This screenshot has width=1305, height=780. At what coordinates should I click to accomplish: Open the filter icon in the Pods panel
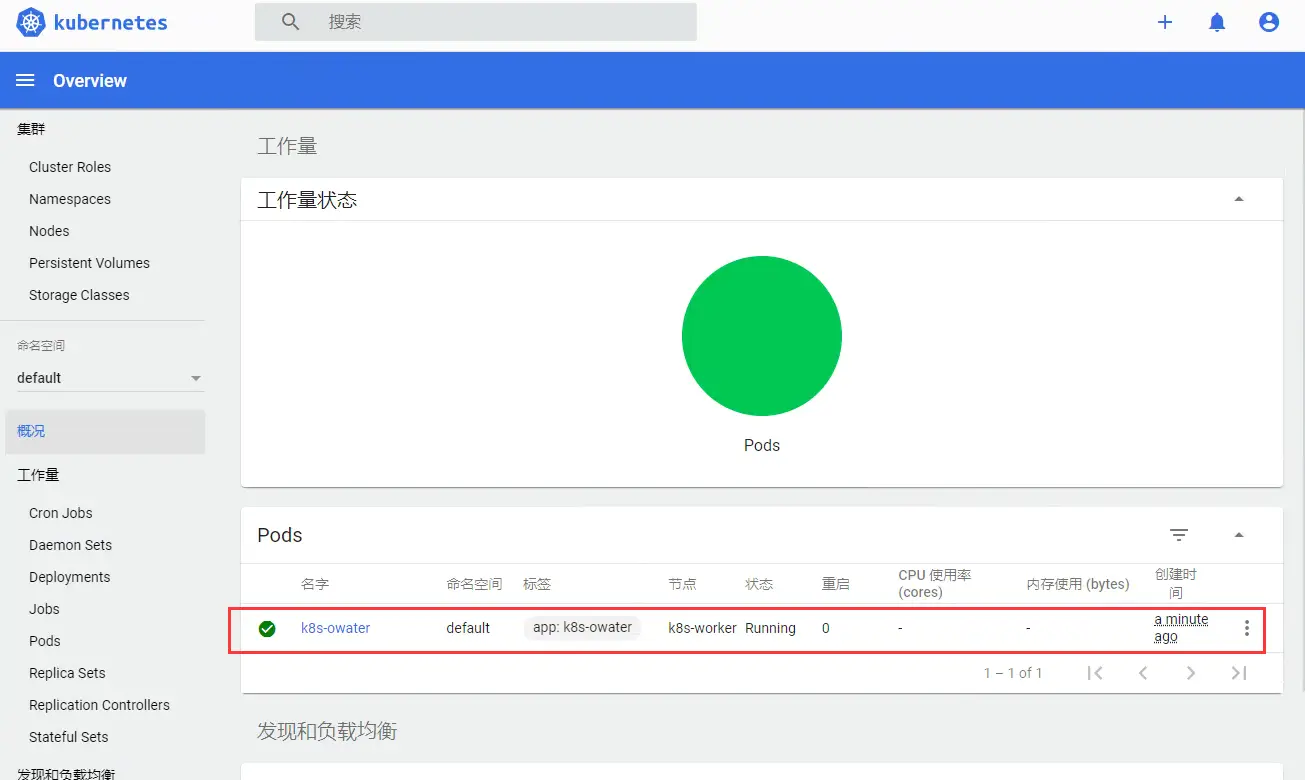point(1179,535)
